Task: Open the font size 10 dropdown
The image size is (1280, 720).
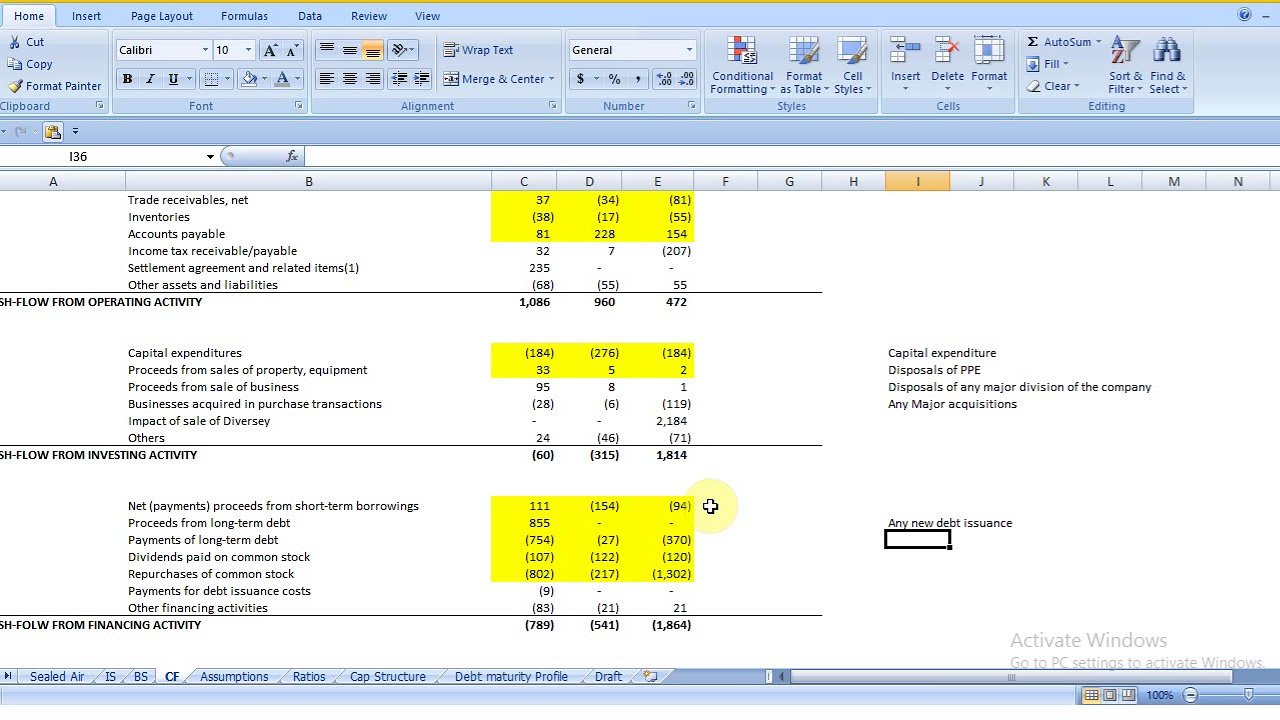Action: click(248, 50)
